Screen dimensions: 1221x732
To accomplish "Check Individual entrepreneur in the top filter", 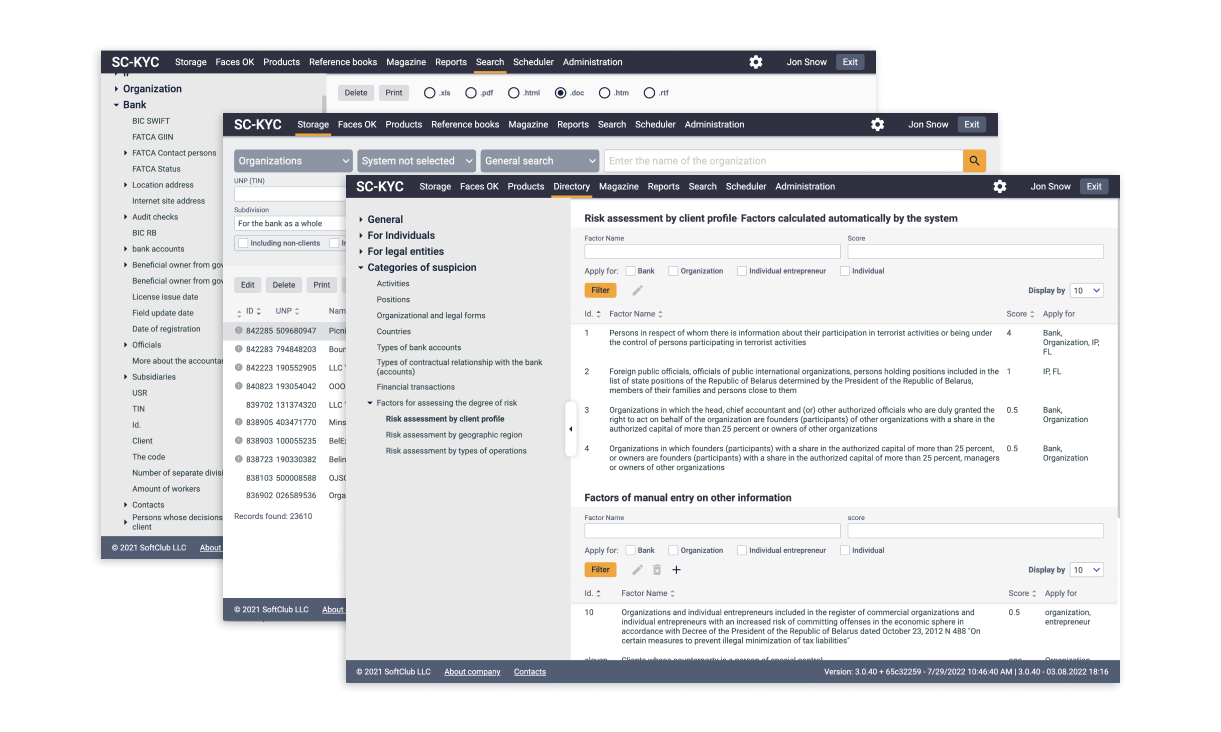I will click(x=742, y=271).
